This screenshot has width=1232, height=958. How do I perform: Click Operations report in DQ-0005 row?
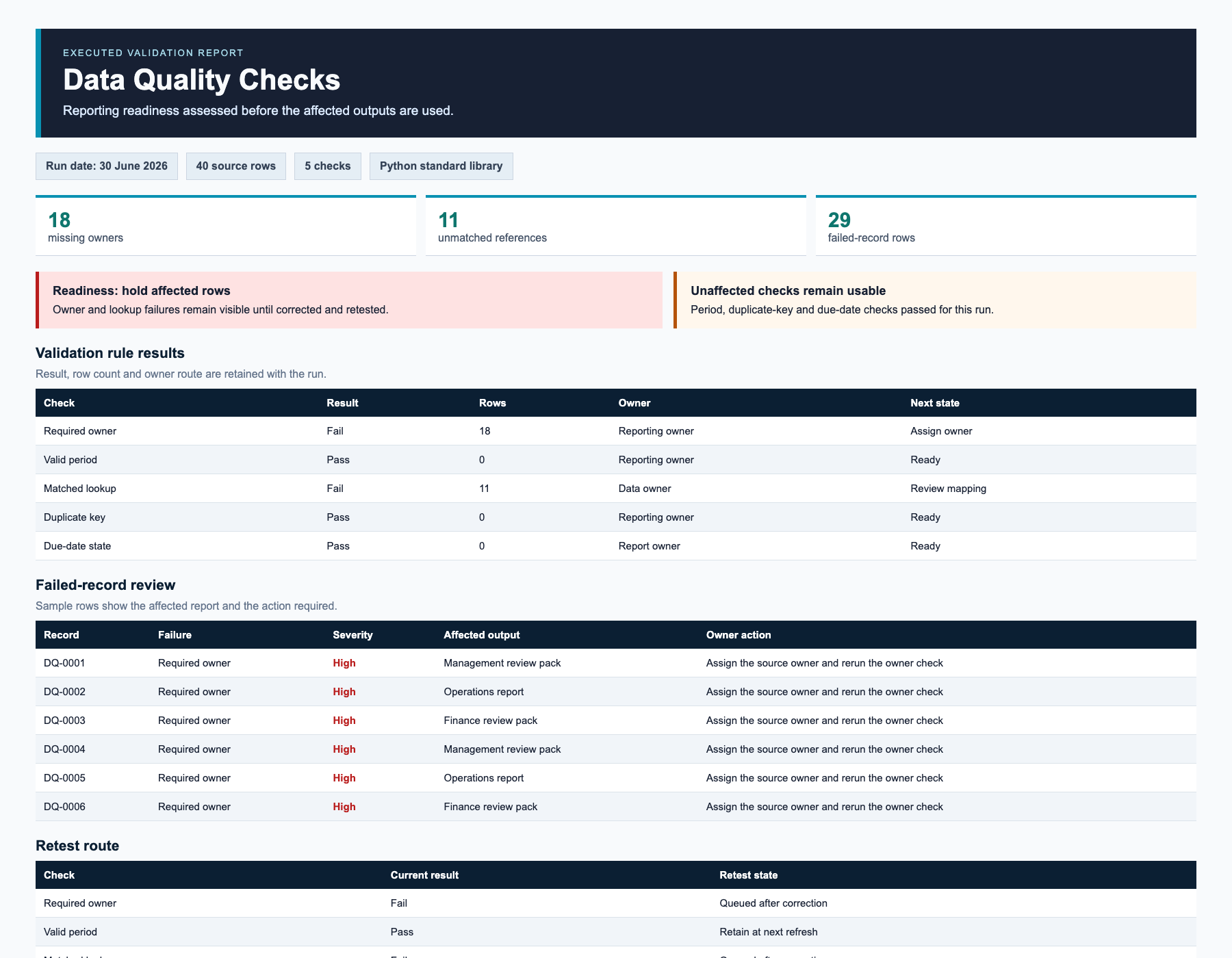(484, 778)
